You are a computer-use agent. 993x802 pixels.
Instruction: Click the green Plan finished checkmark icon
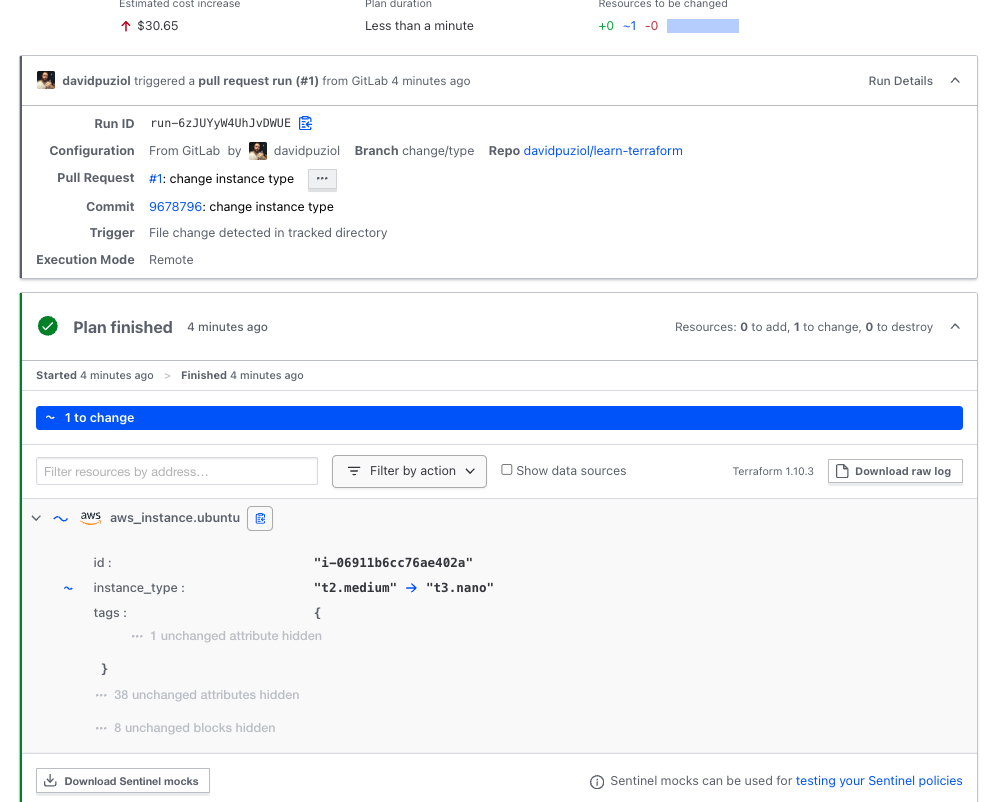(x=47, y=326)
